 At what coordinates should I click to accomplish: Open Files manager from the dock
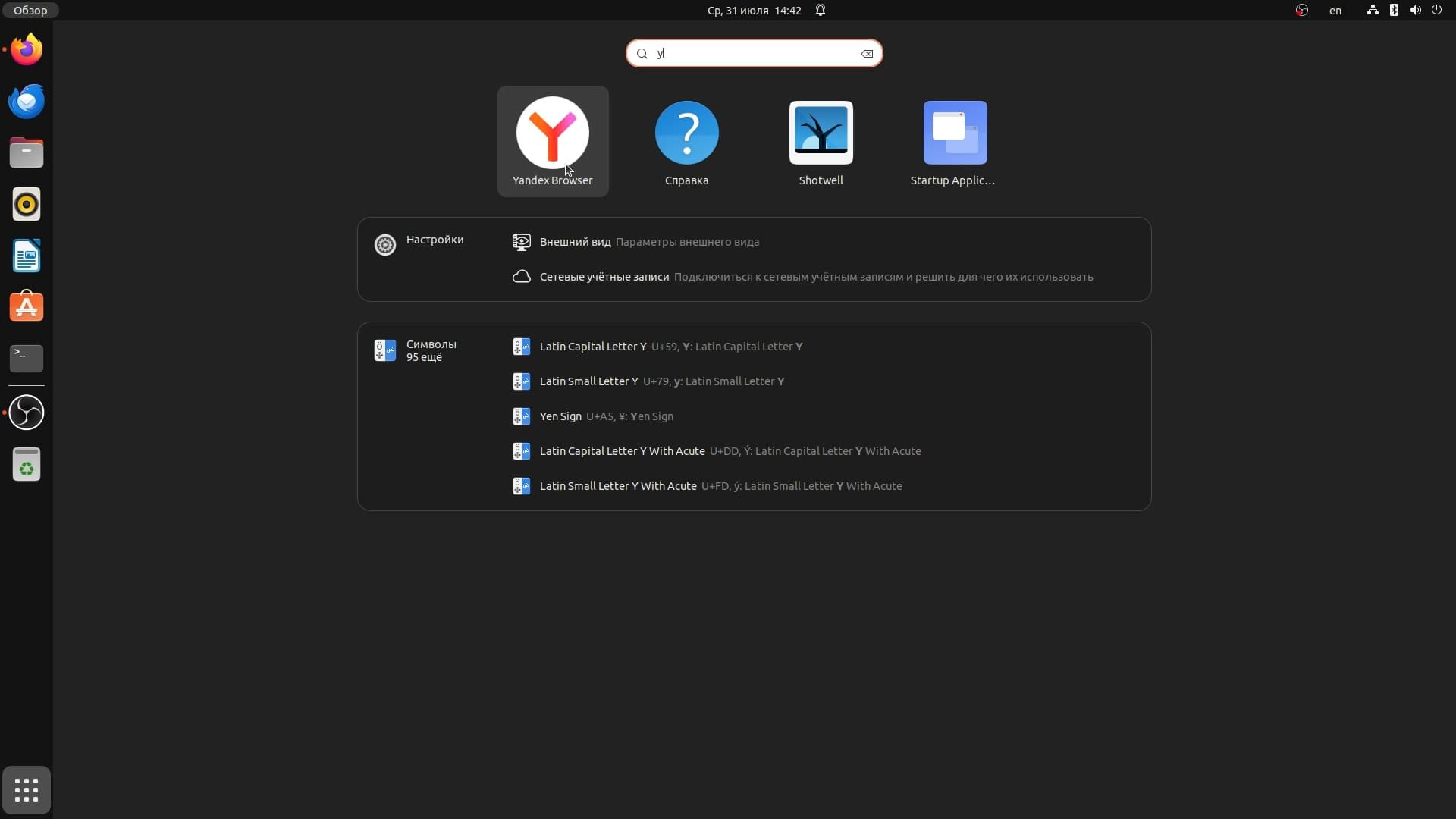(x=27, y=153)
